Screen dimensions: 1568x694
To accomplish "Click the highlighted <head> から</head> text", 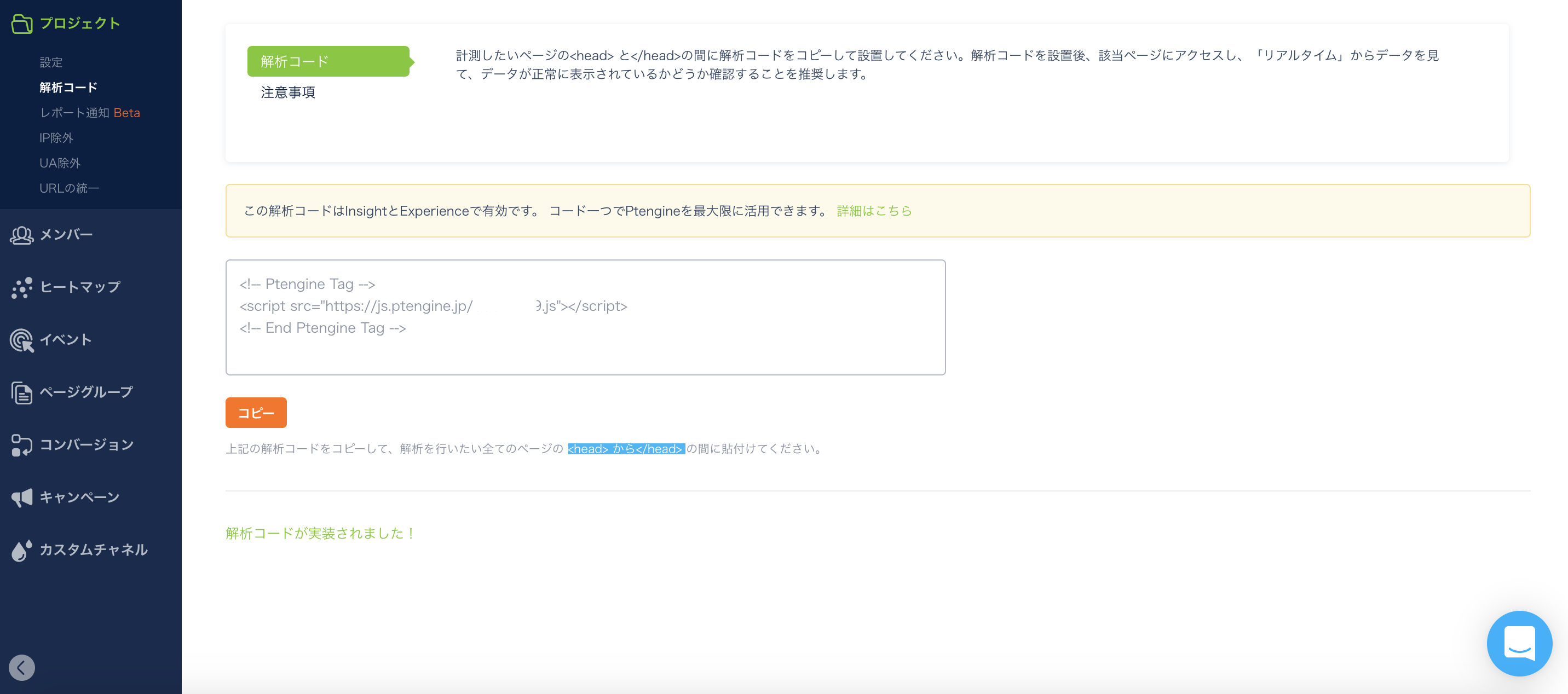I will click(x=626, y=449).
